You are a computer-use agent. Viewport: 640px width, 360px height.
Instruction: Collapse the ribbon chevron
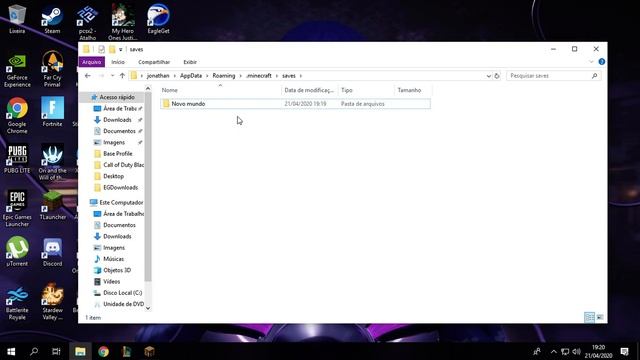[x=591, y=62]
